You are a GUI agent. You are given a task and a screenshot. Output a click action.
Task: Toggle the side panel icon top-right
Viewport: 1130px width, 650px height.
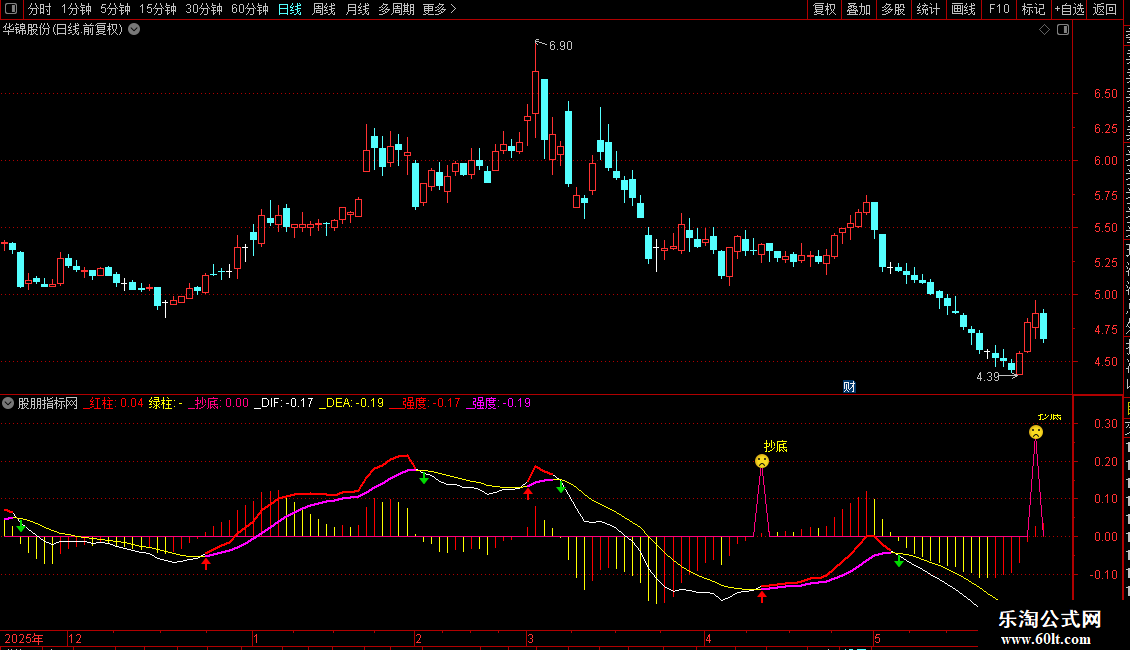[x=1063, y=30]
